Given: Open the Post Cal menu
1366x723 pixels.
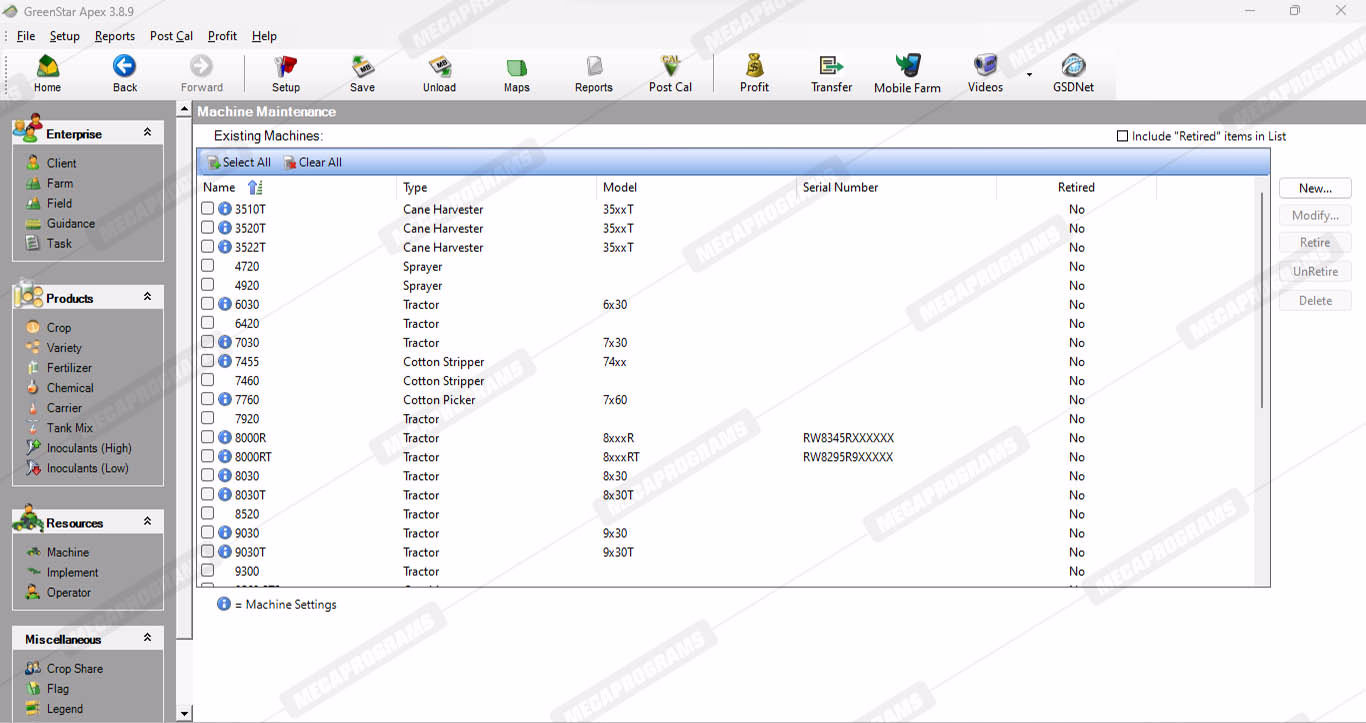Looking at the screenshot, I should (171, 36).
